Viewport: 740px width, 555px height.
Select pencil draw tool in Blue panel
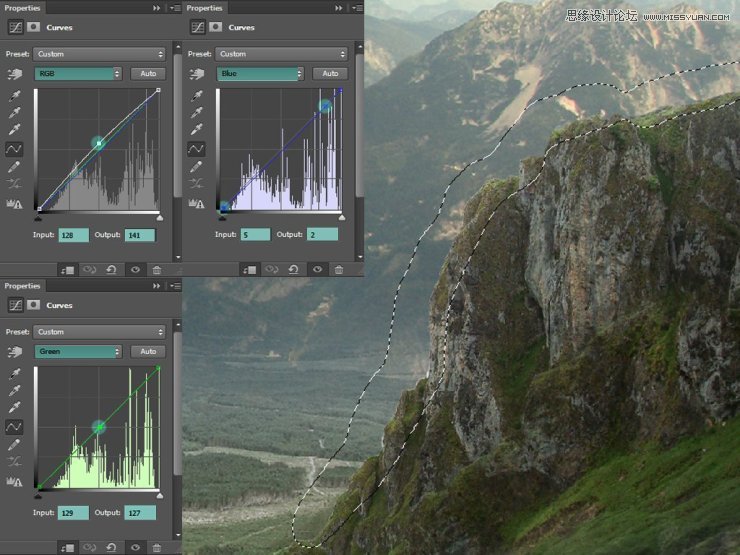tap(196, 167)
